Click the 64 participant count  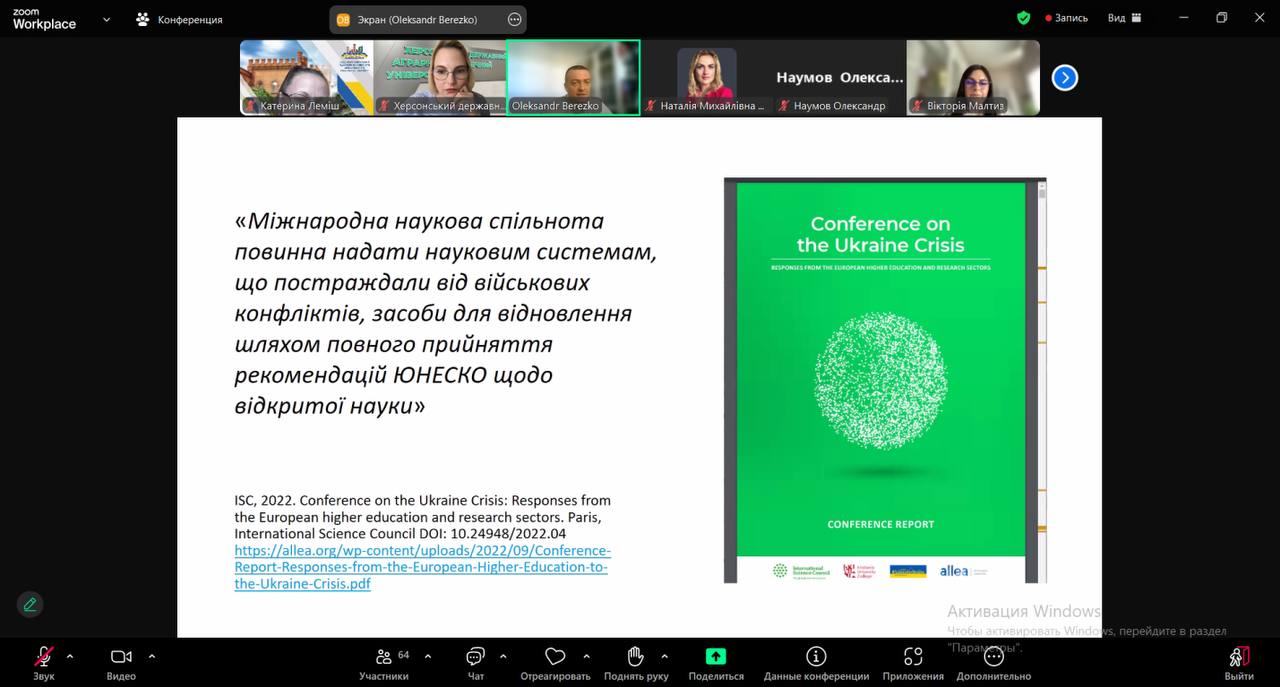pyautogui.click(x=404, y=655)
